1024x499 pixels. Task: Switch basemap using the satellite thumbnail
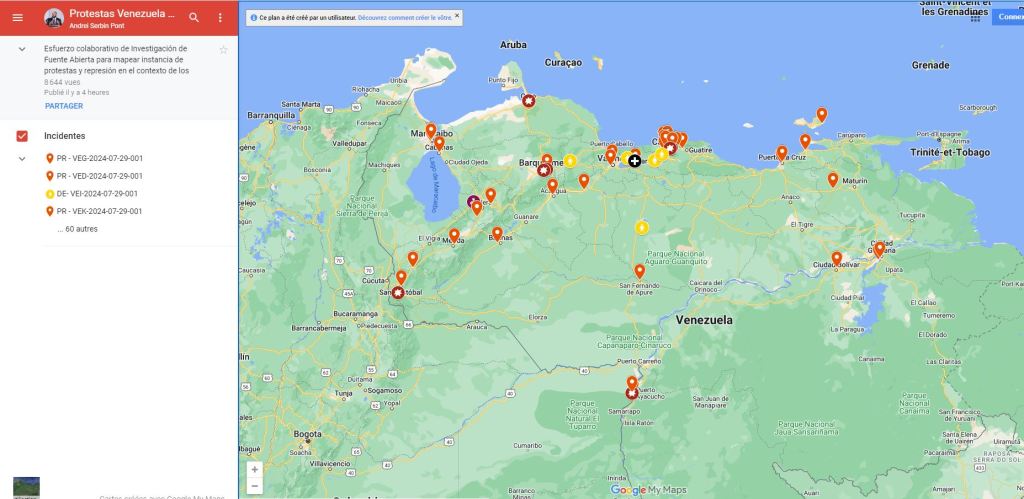pos(26,488)
